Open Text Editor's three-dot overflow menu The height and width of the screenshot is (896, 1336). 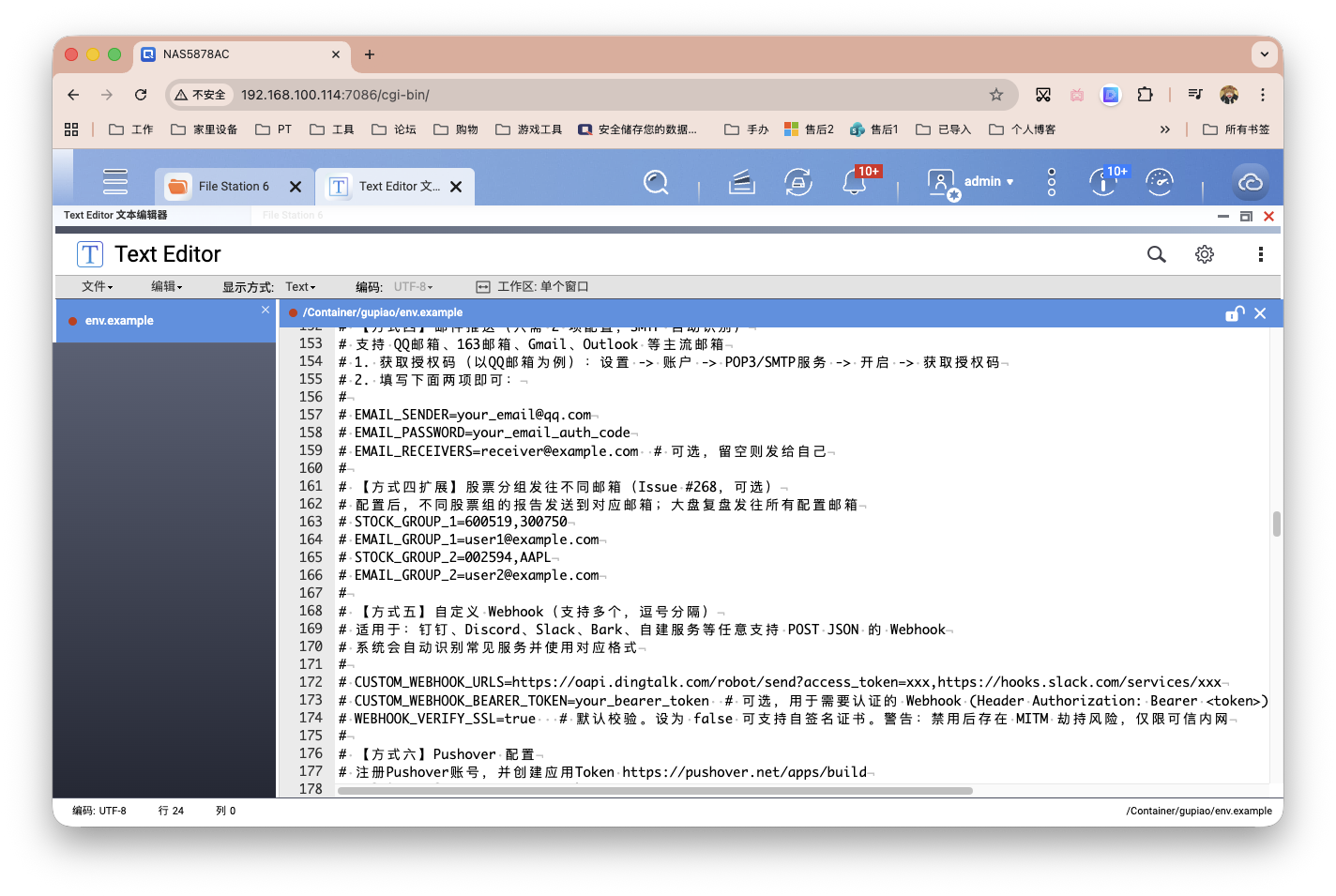click(x=1260, y=254)
